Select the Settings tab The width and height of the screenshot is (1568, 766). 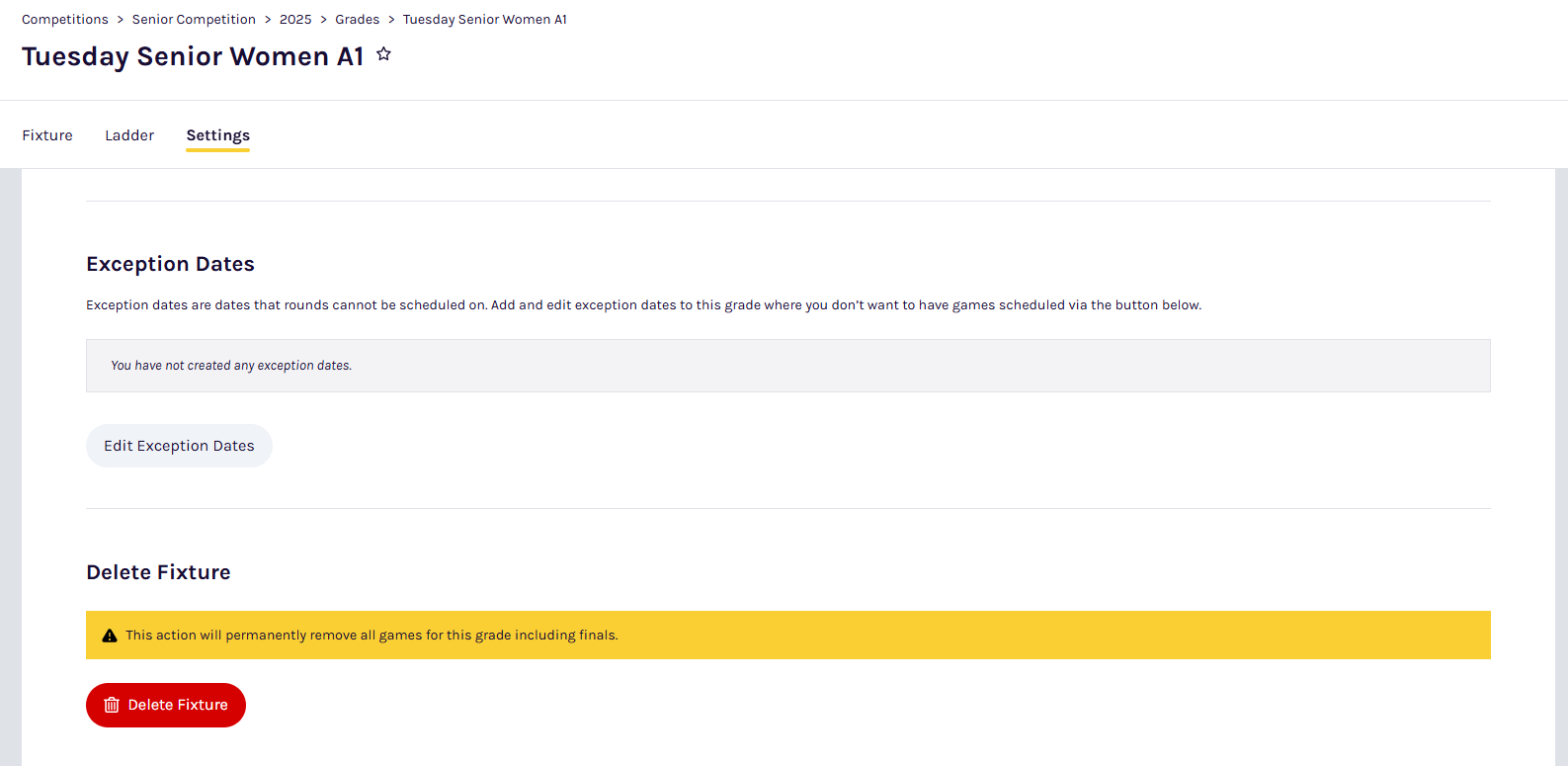(217, 135)
